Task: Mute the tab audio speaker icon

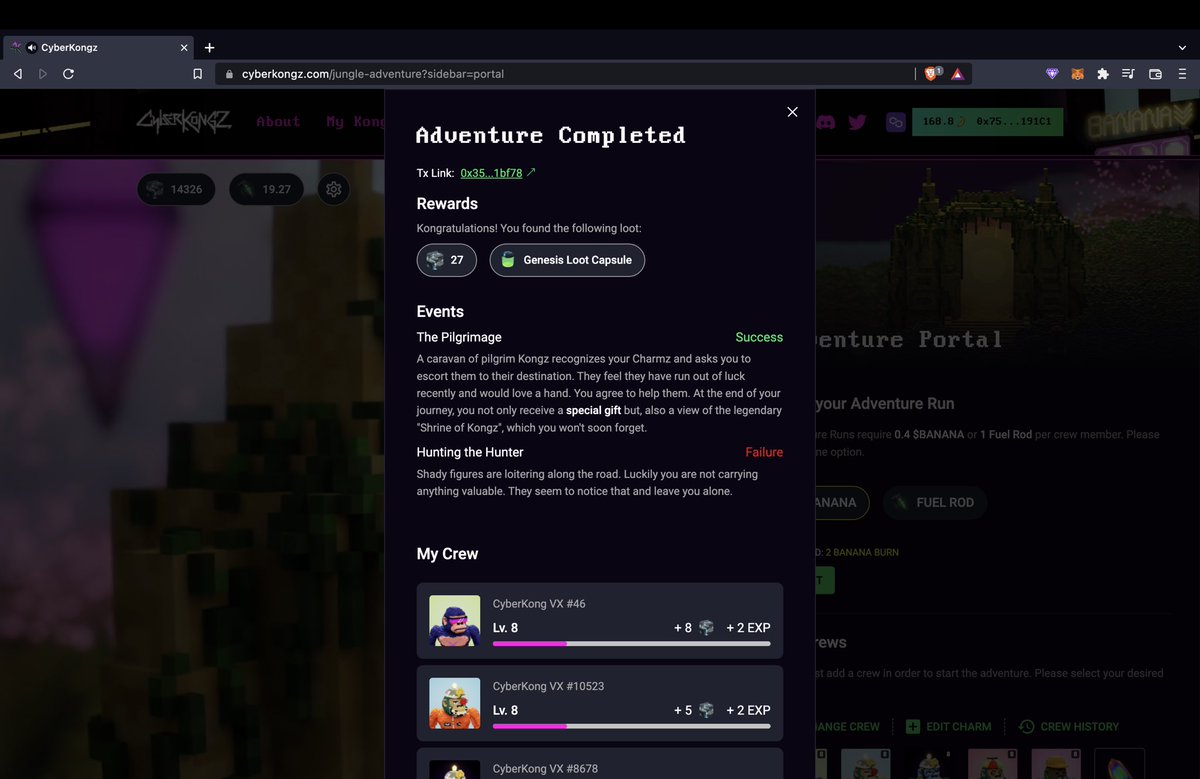Action: tap(31, 47)
